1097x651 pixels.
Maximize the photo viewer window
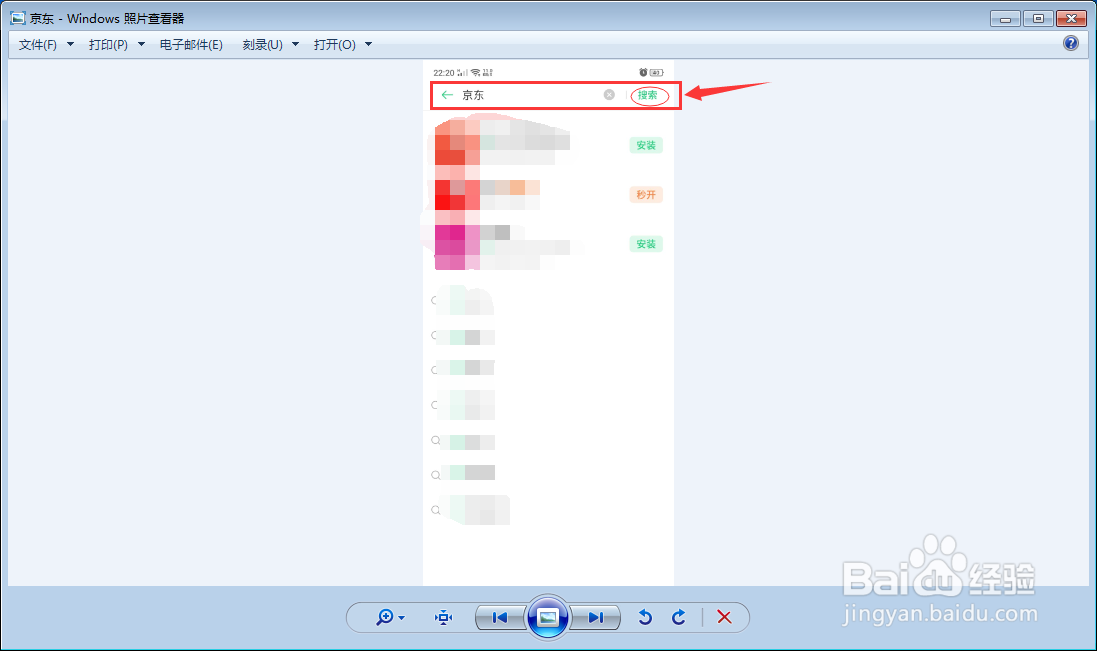pos(1038,19)
